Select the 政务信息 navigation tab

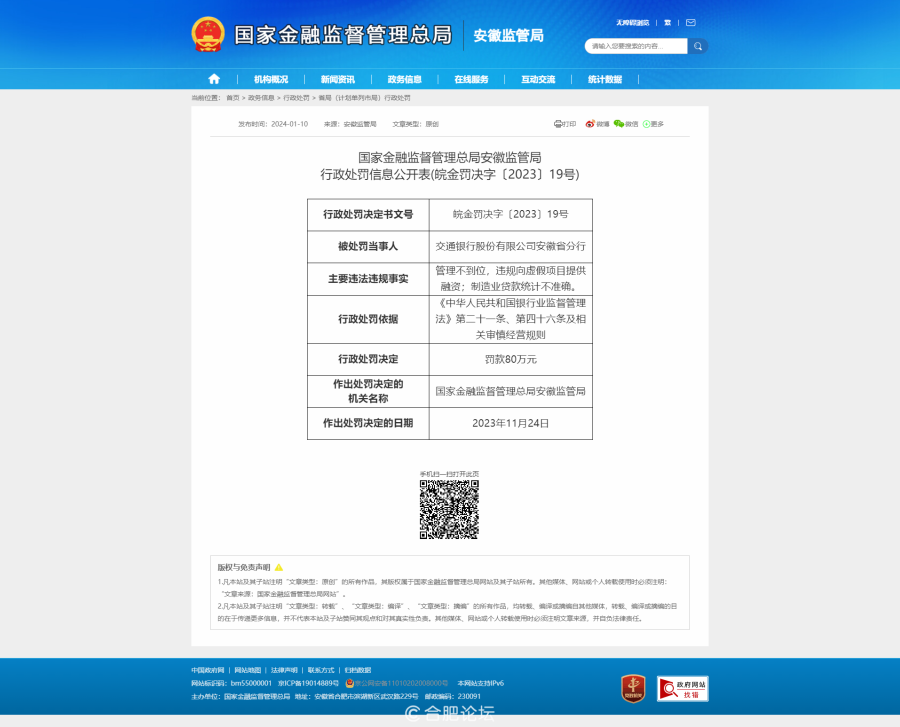(x=405, y=79)
